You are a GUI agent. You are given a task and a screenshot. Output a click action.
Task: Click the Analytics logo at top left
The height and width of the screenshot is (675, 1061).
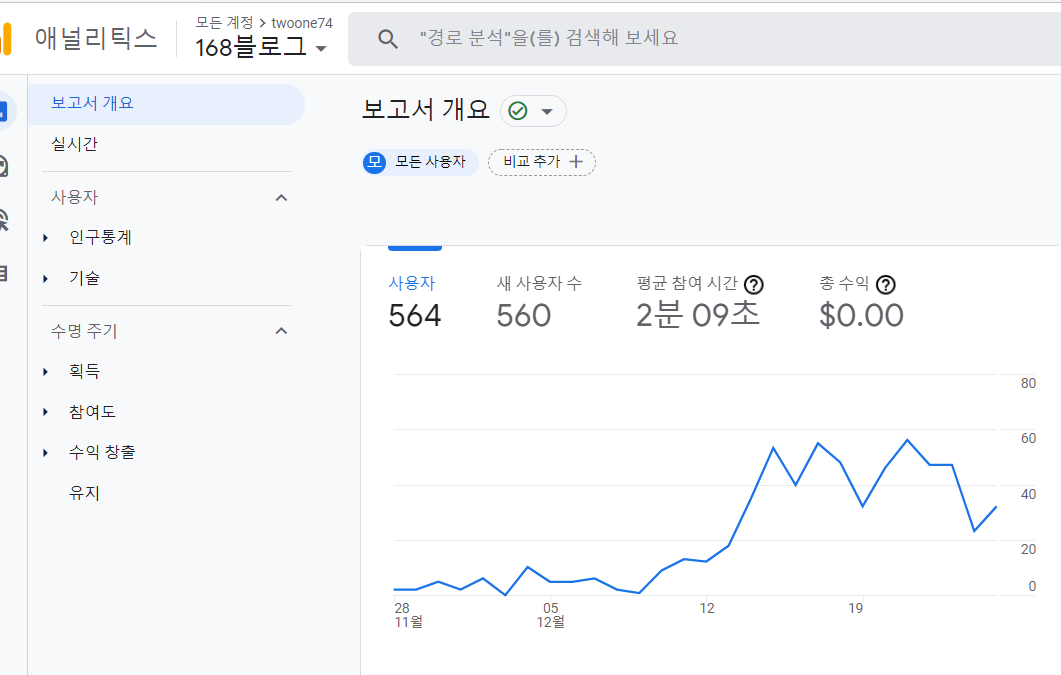(80, 38)
